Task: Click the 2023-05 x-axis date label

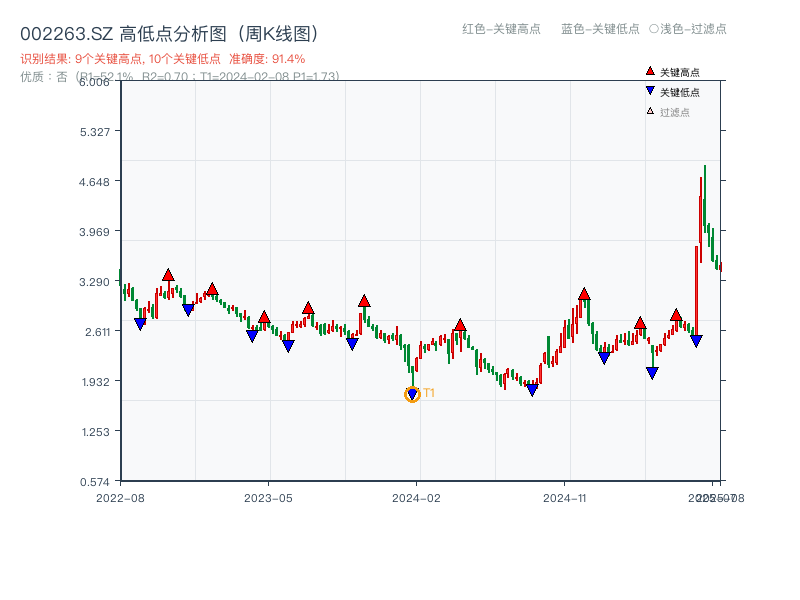Action: [x=268, y=498]
